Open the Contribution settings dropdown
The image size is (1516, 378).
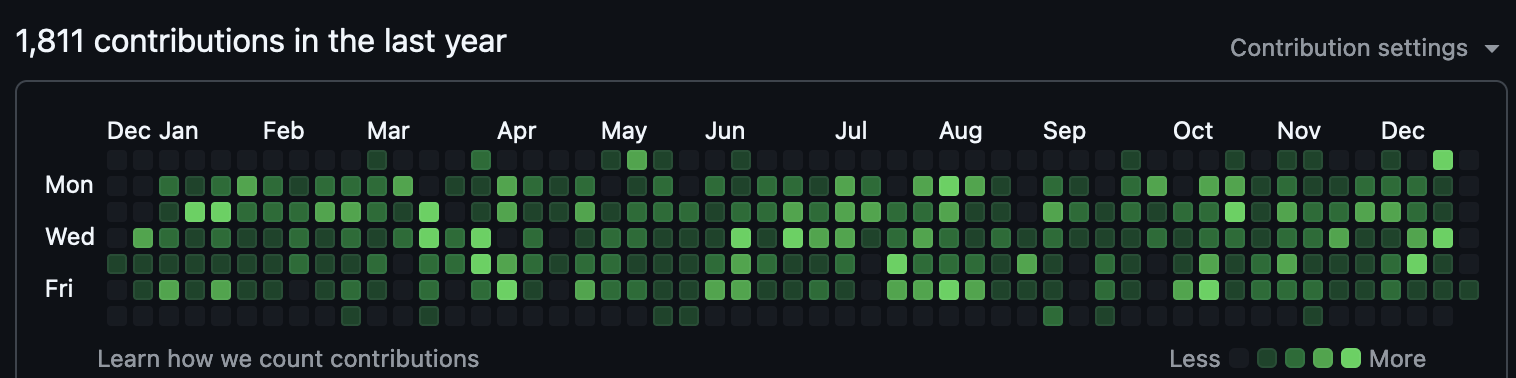(1365, 48)
